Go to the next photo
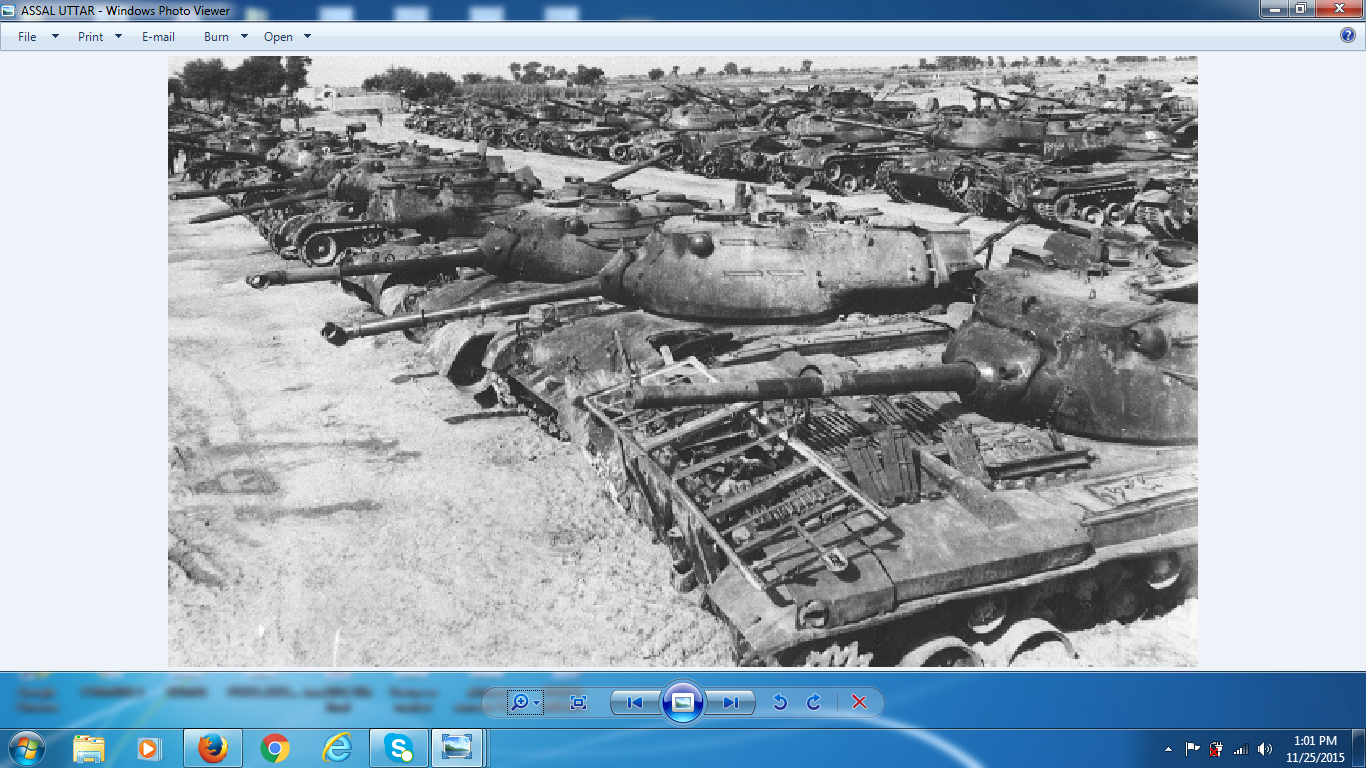 731,703
